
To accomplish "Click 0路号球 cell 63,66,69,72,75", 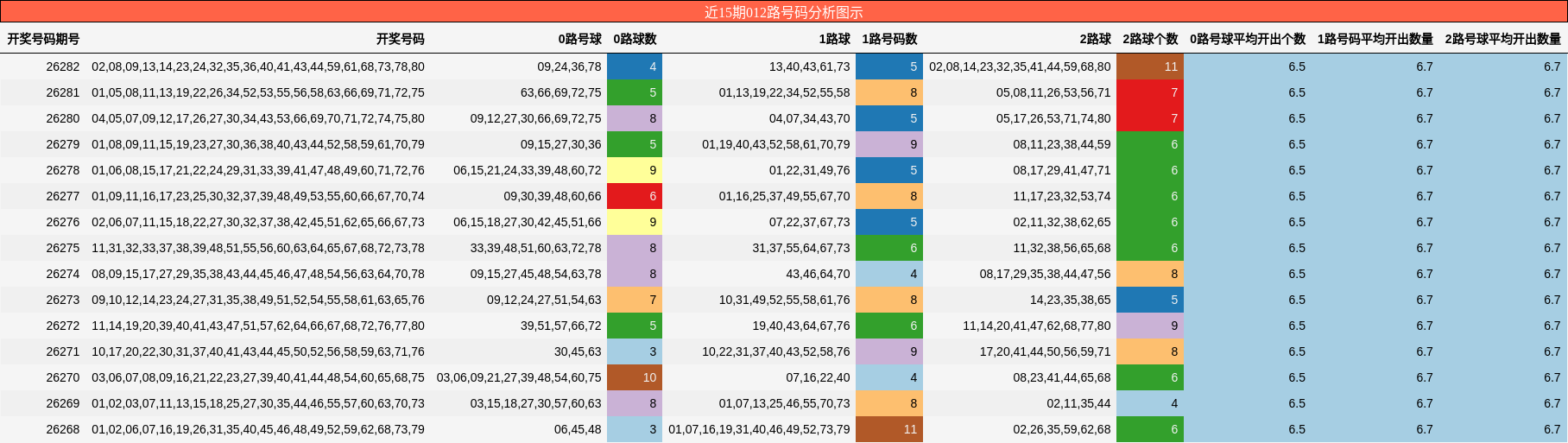I will click(561, 92).
